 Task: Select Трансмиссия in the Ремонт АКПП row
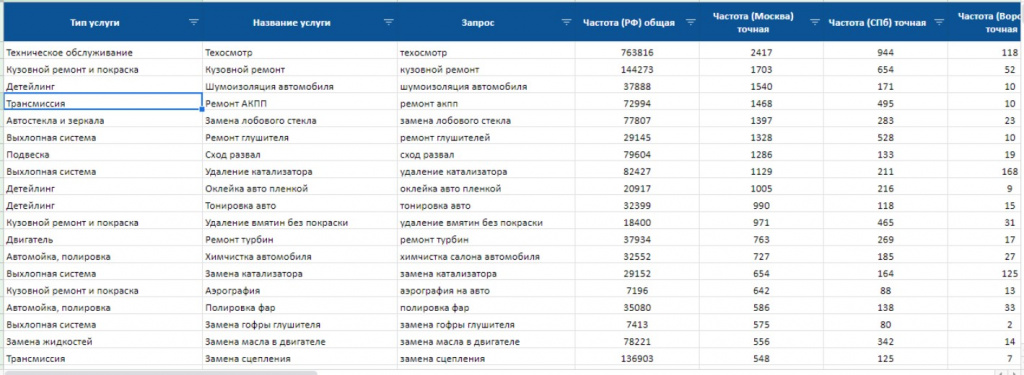(103, 103)
